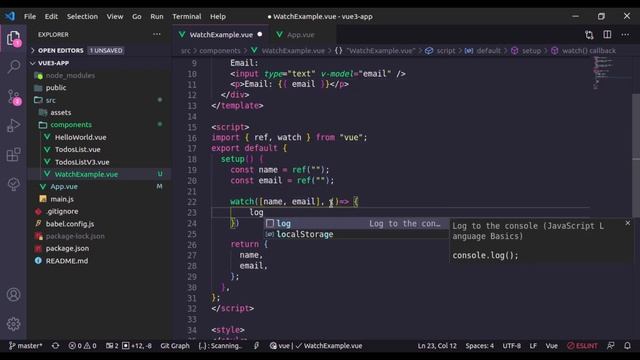Open the Run menu
640x360 pixels.
157,16
